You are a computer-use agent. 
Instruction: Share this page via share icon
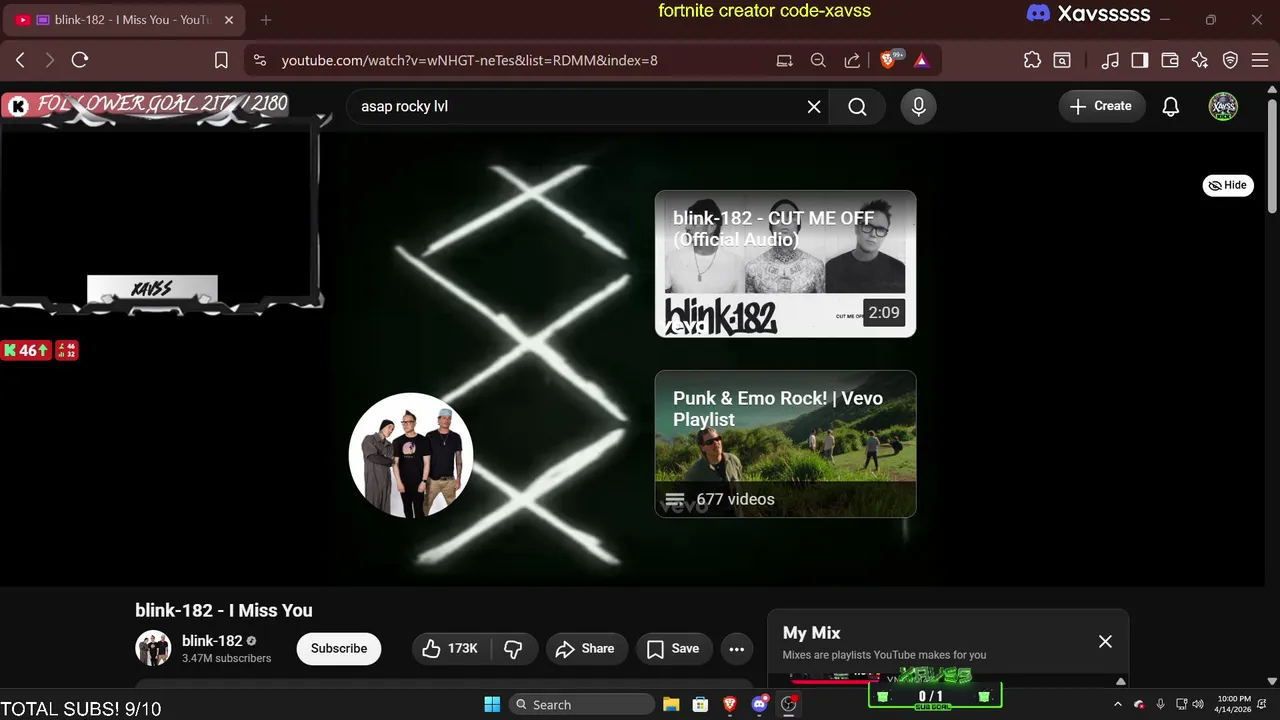[852, 60]
